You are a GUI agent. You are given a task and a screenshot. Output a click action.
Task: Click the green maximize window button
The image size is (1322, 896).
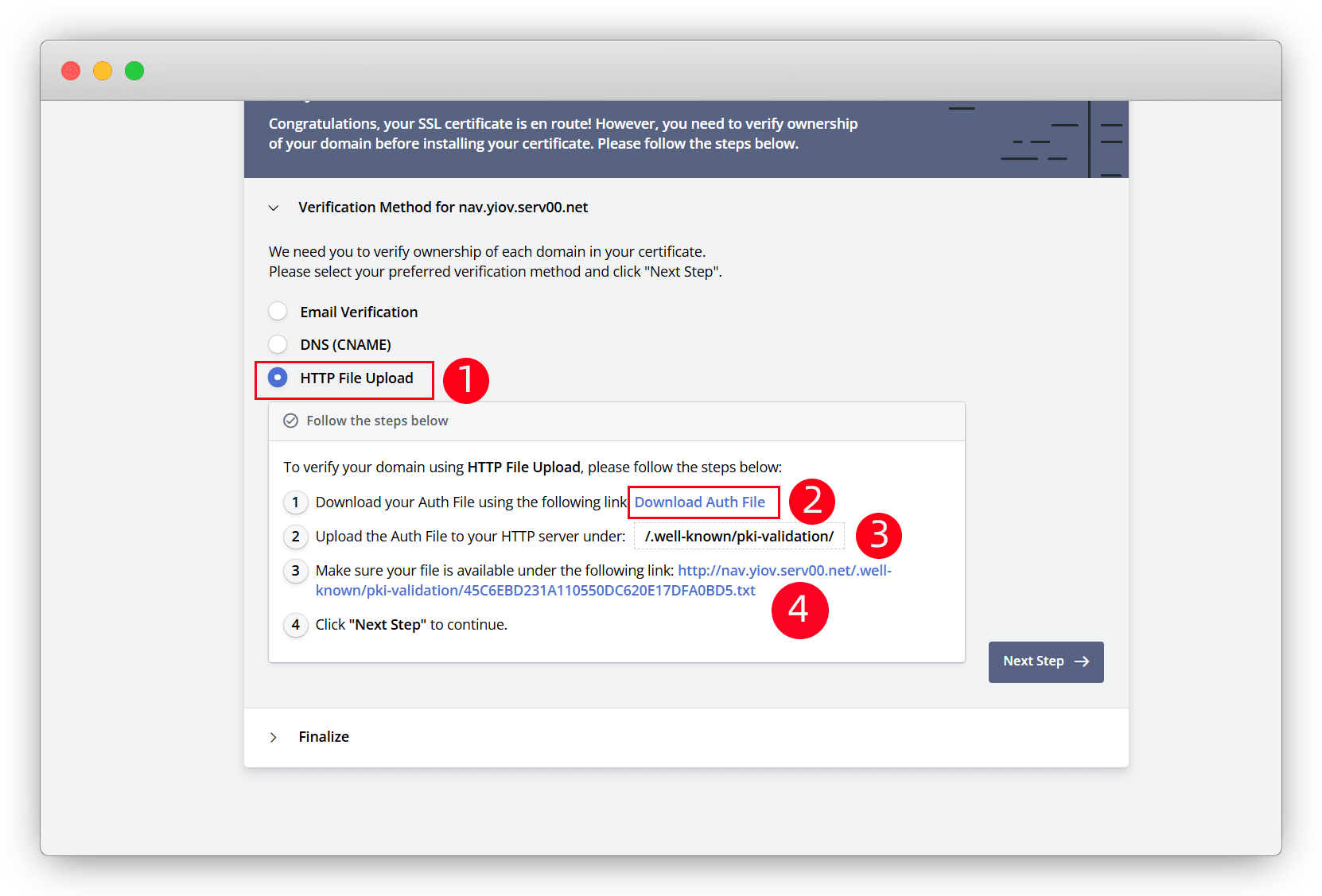(134, 71)
